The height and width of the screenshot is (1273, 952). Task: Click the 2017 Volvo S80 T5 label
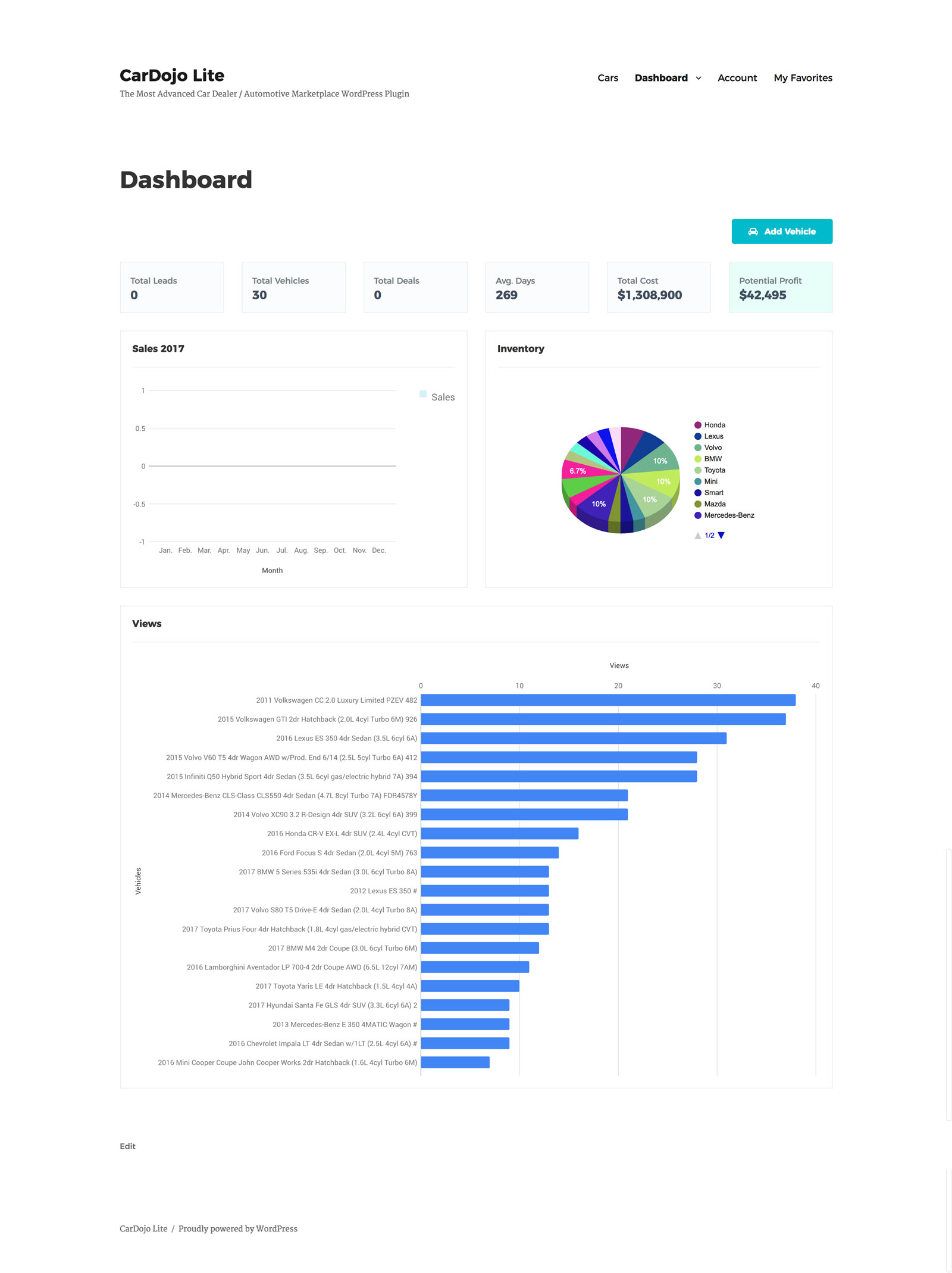pos(325,909)
